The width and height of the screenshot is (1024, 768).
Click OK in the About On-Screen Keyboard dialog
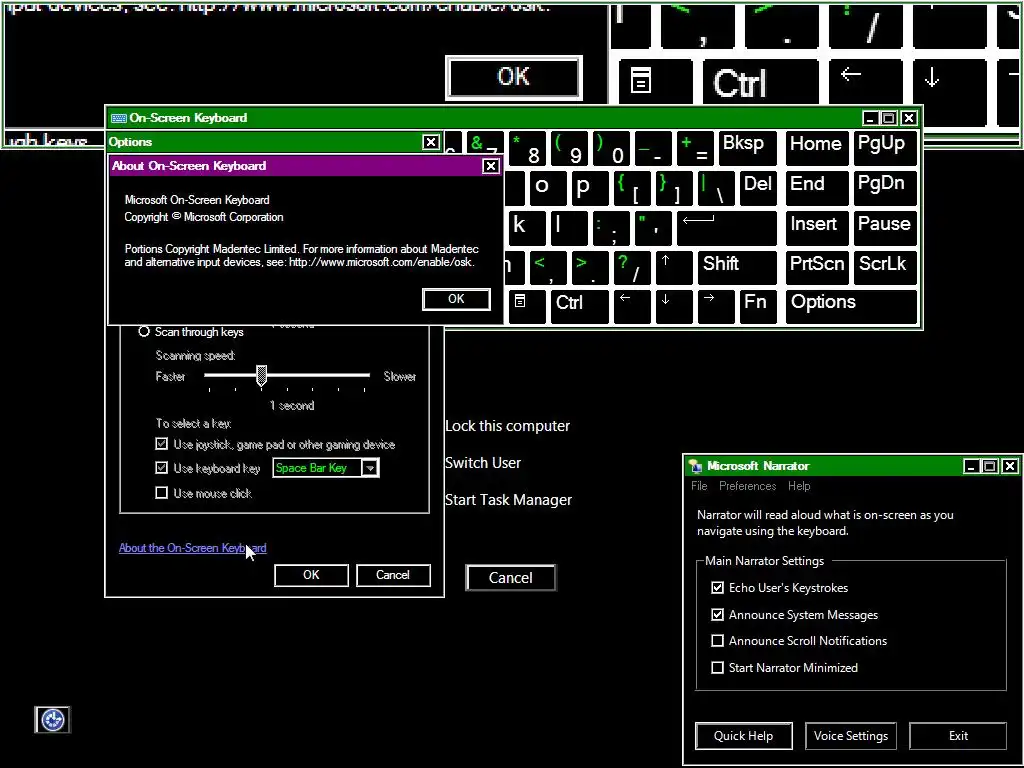(x=456, y=299)
